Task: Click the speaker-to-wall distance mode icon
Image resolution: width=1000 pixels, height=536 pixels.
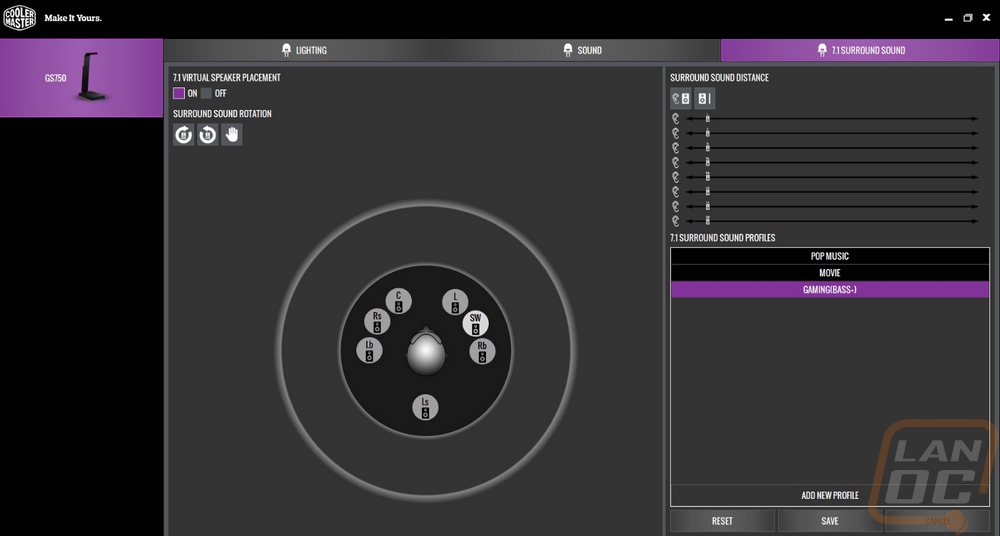Action: (704, 99)
